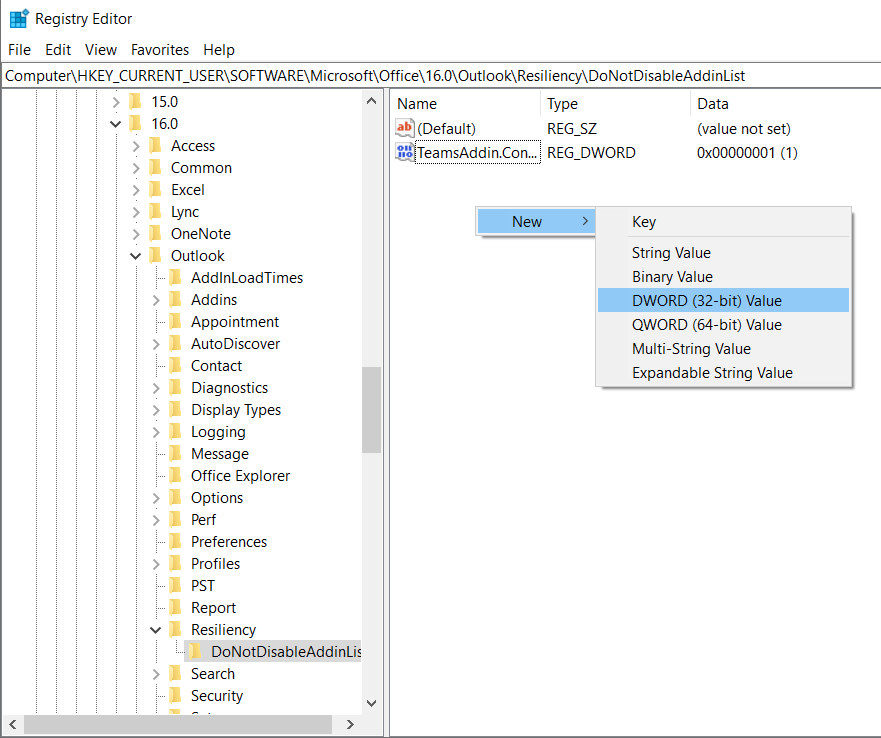The width and height of the screenshot is (881, 738).
Task: Click the OneNote folder icon
Action: [156, 234]
